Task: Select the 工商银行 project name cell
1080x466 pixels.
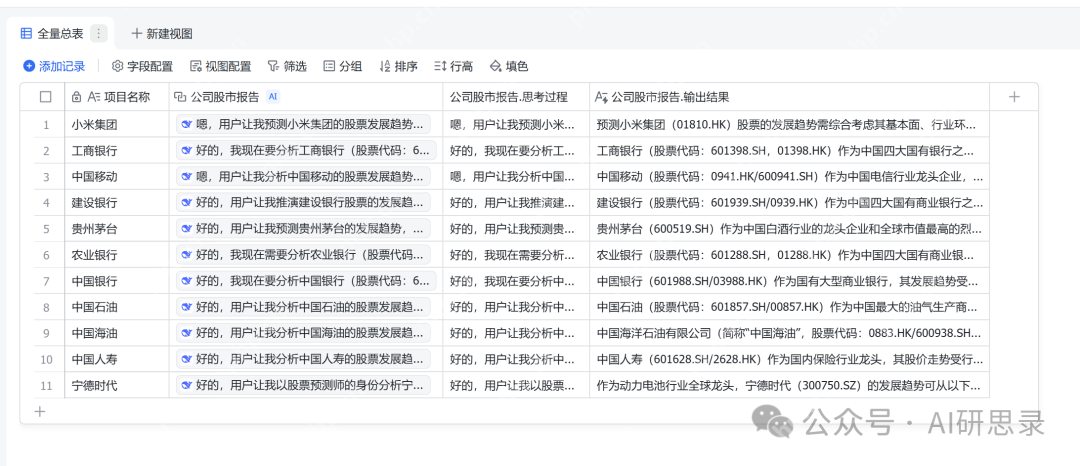Action: tap(116, 151)
